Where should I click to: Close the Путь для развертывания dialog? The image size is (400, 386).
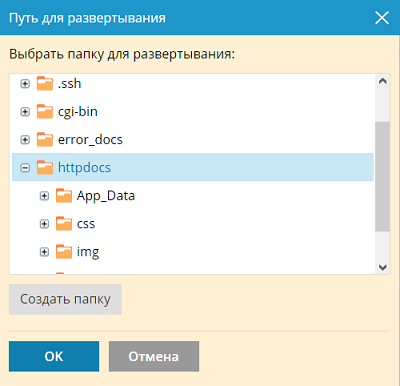(382, 18)
